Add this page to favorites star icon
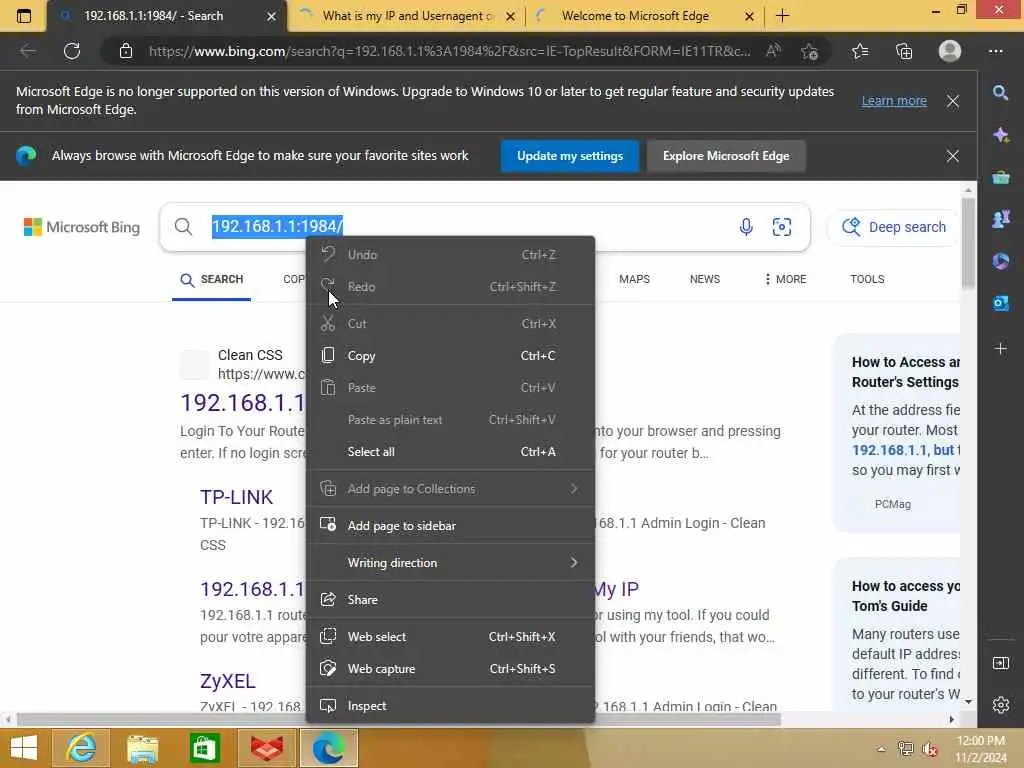Image resolution: width=1024 pixels, height=768 pixels. click(810, 51)
